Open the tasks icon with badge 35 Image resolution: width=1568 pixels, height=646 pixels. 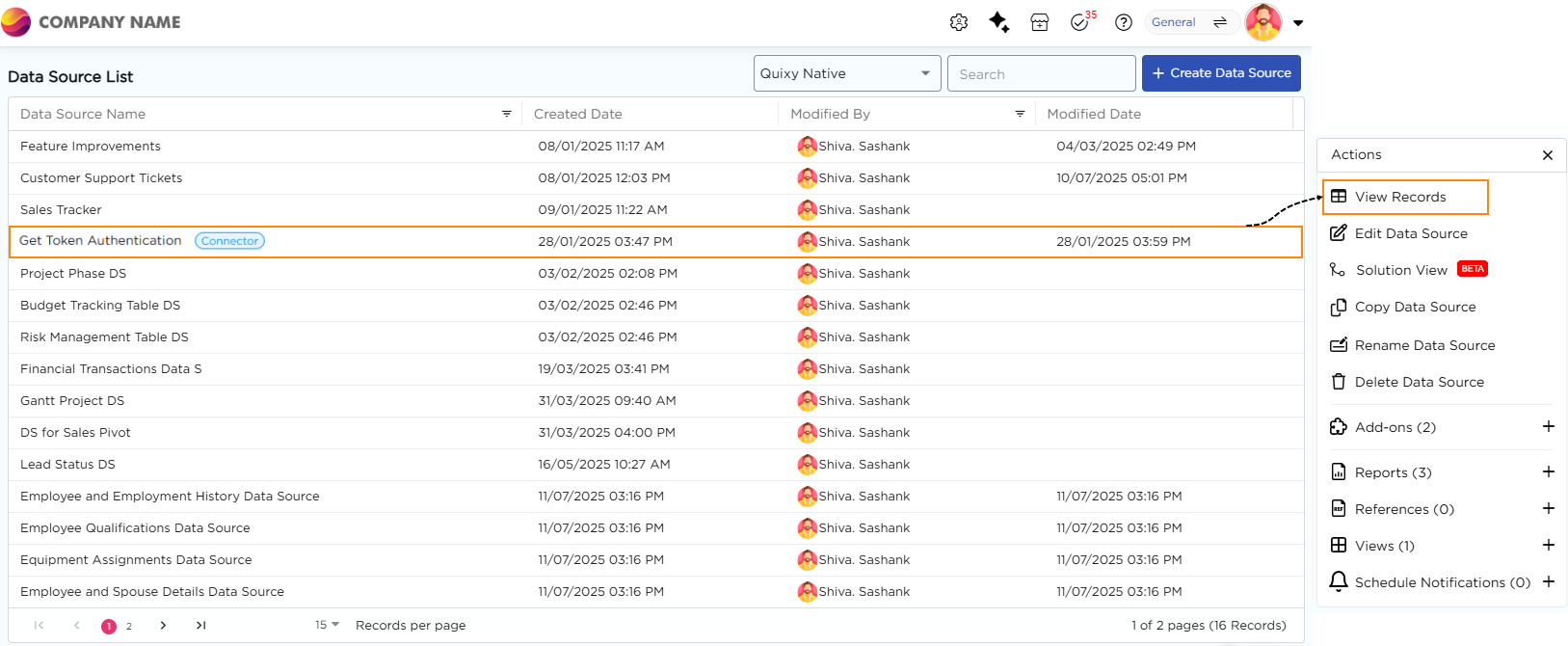tap(1079, 22)
